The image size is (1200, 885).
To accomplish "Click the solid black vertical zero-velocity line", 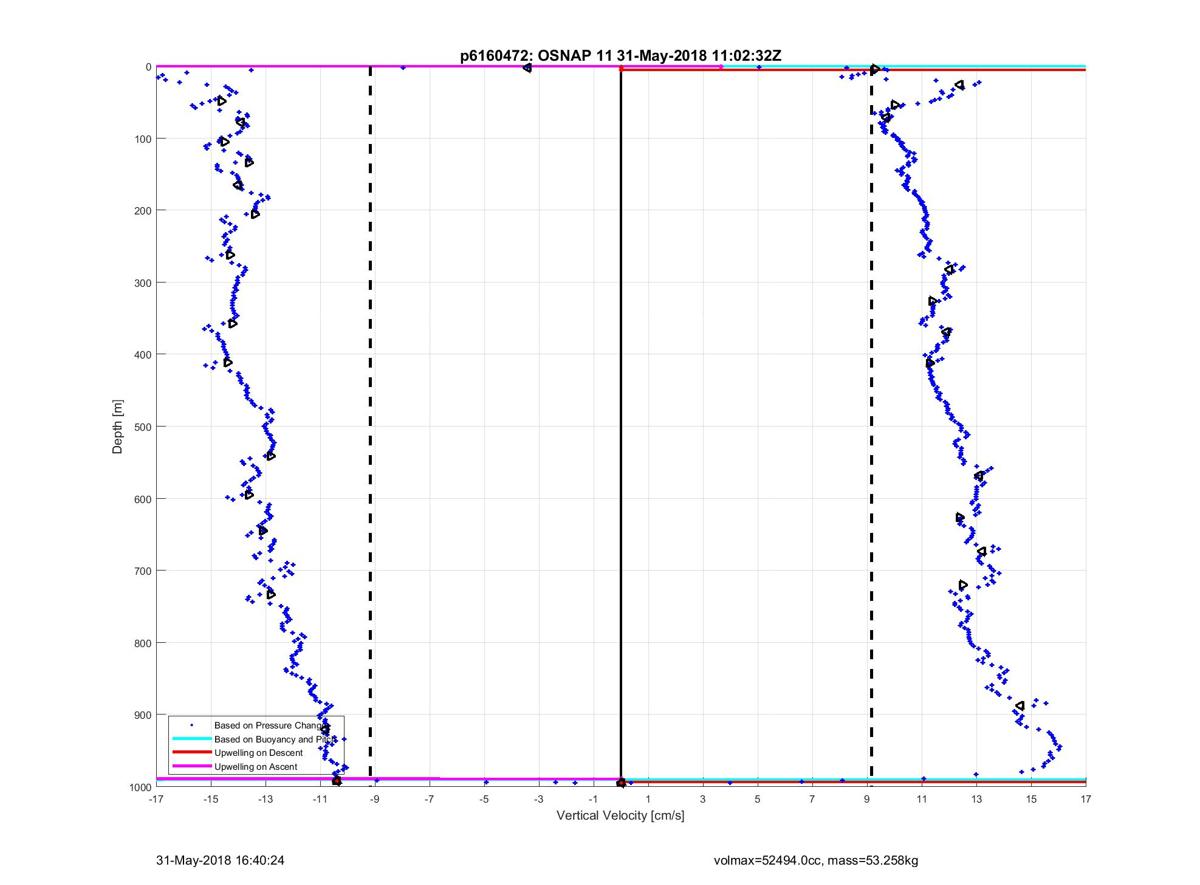I will (x=621, y=426).
